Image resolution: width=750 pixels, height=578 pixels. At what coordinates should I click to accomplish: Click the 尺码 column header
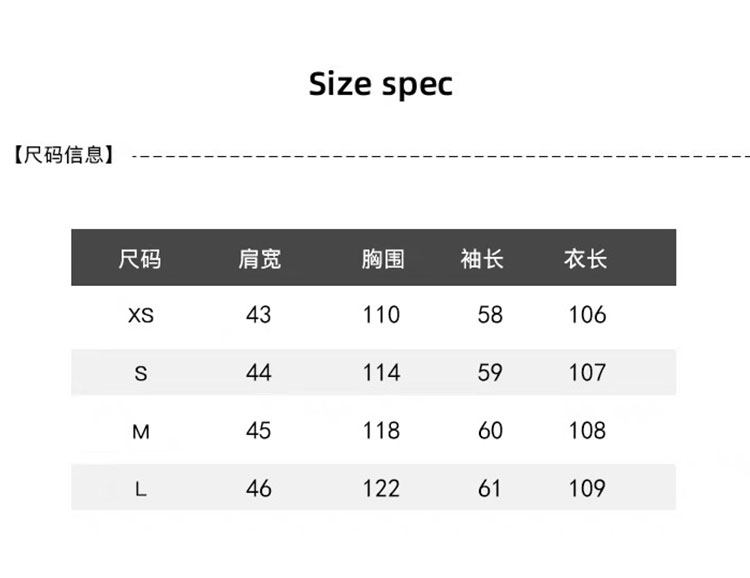click(x=140, y=259)
